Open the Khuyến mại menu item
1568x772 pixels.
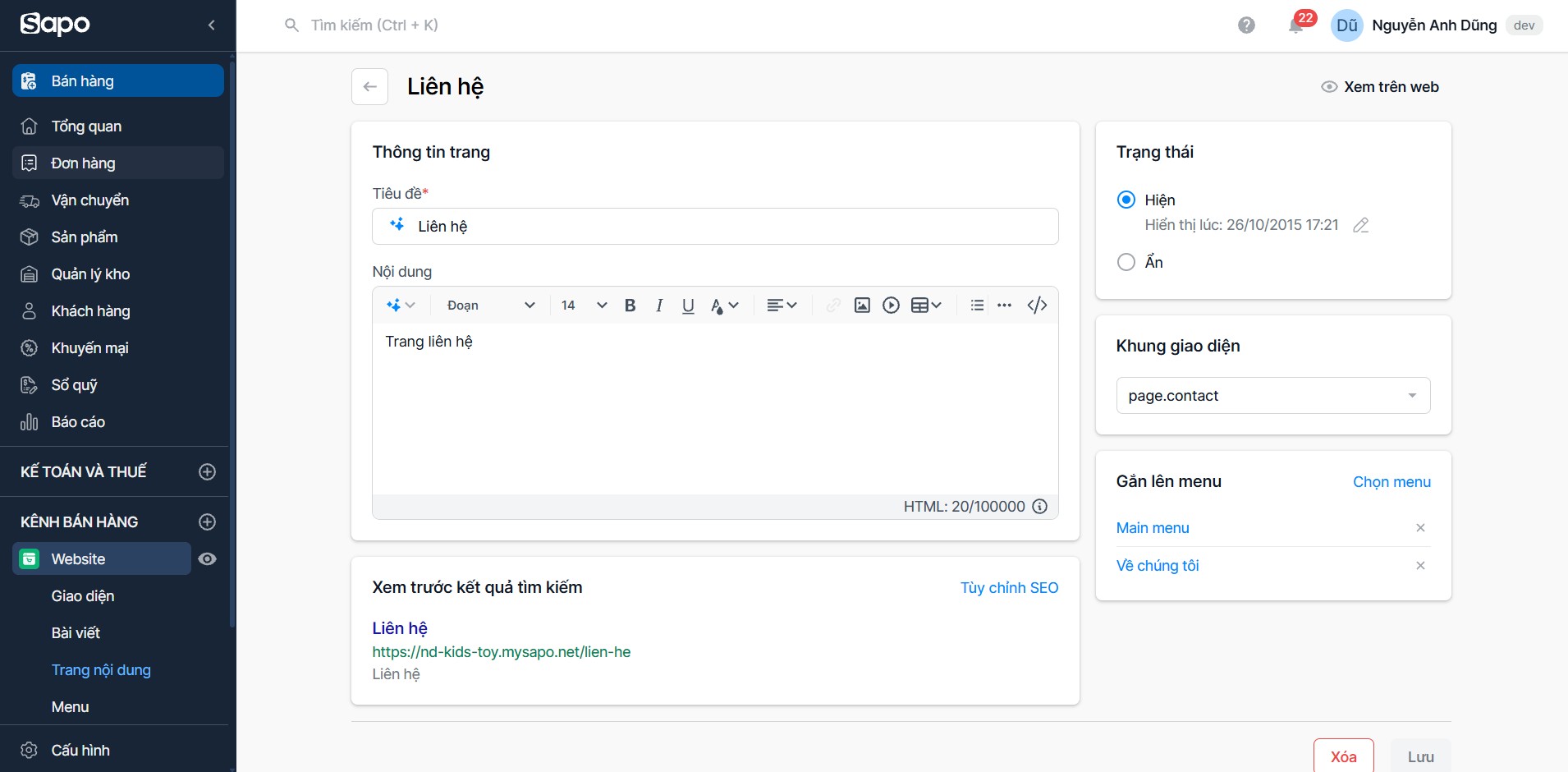(x=118, y=348)
